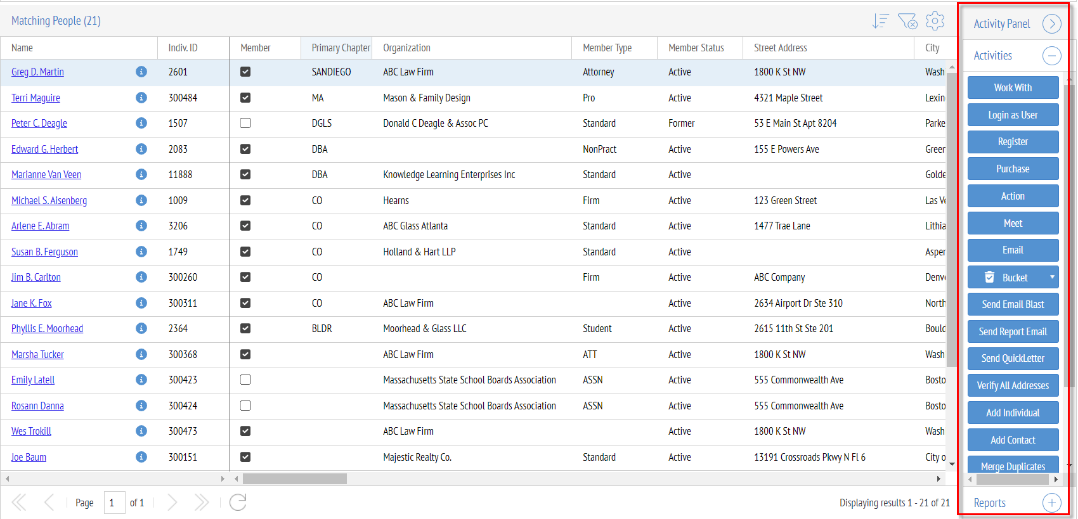Click the Work With button
Viewport: 1078px width, 519px height.
click(x=1013, y=88)
